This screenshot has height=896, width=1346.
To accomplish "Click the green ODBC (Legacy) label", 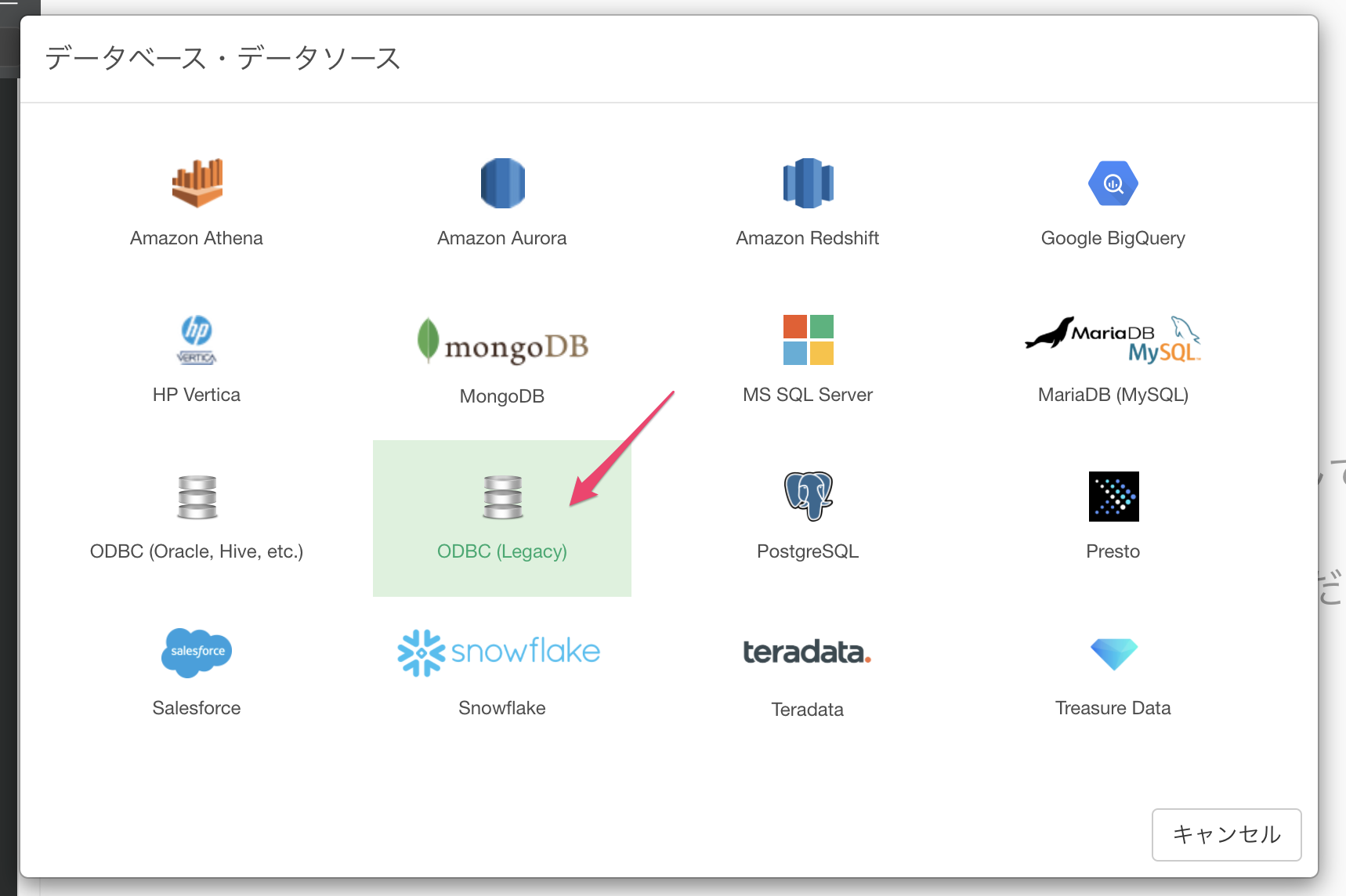I will [502, 551].
